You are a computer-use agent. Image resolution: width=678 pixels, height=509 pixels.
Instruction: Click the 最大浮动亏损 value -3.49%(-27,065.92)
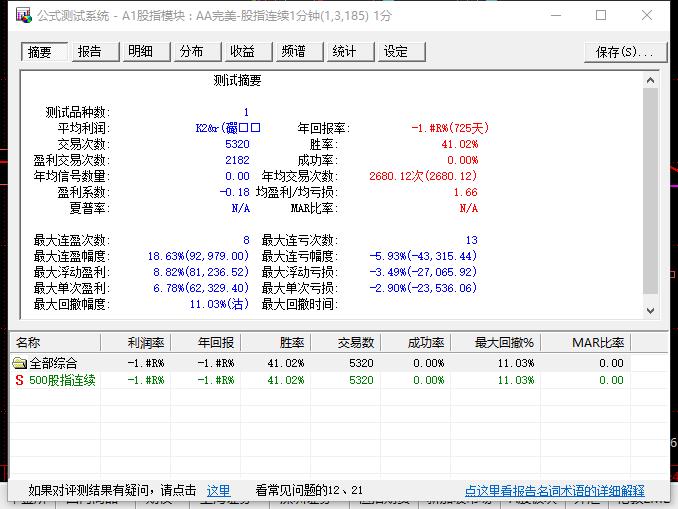(x=423, y=272)
